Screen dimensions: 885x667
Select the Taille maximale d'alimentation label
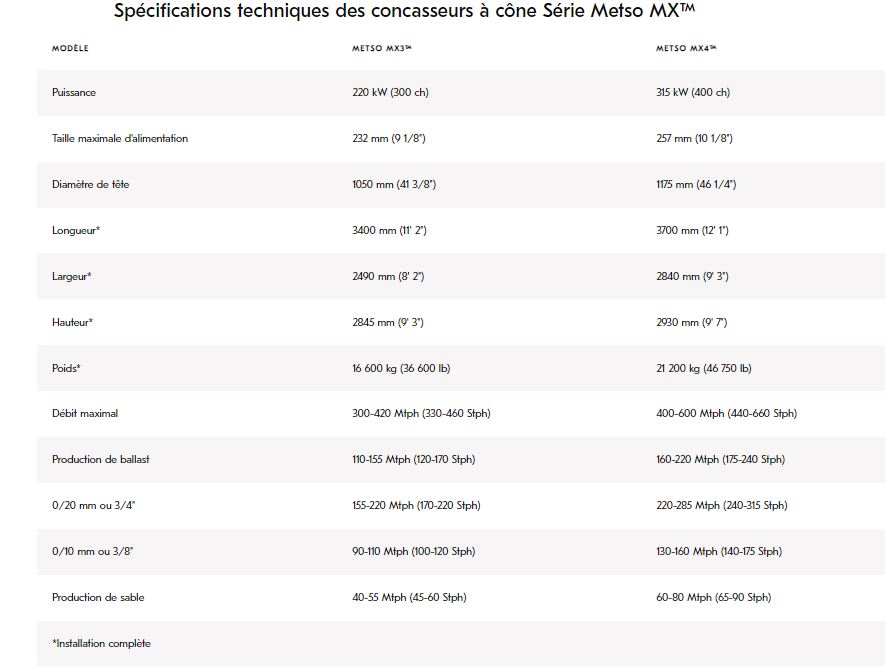pyautogui.click(x=120, y=139)
